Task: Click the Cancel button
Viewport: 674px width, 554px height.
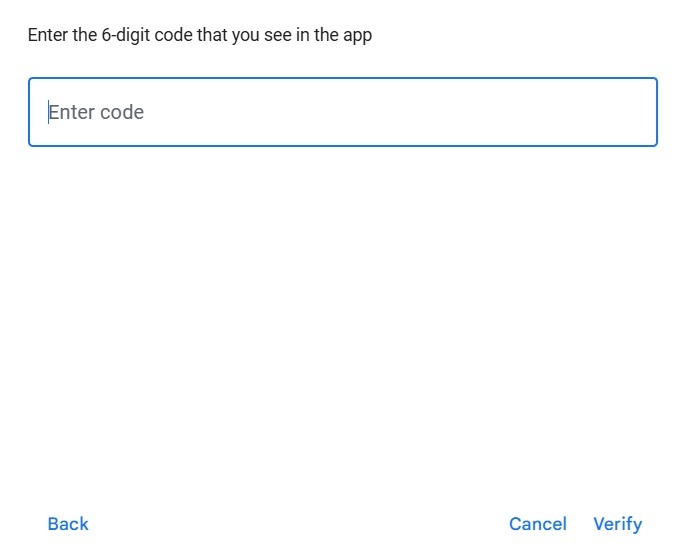Action: (x=537, y=524)
